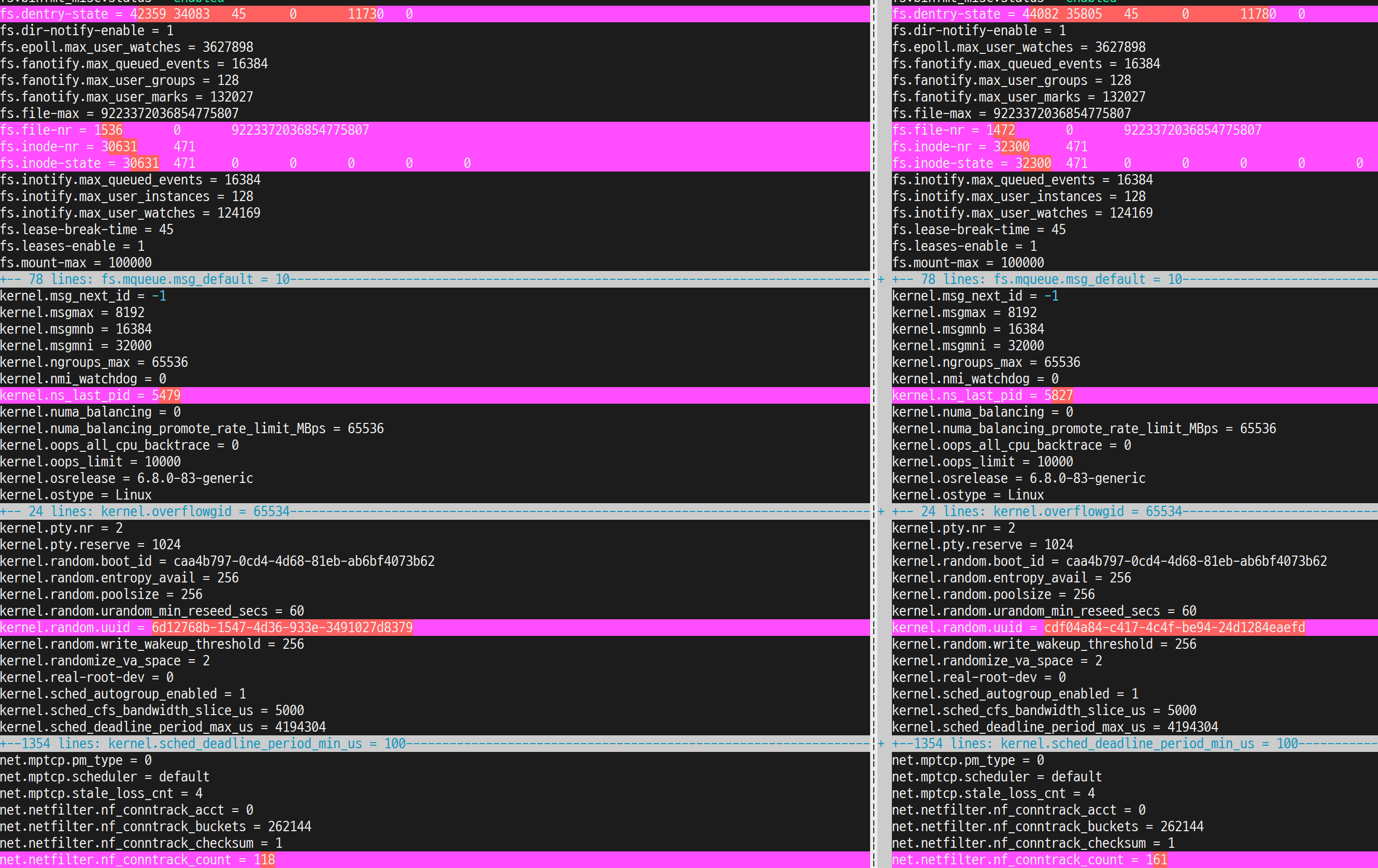
Task: Click kernel.osrelease = 6.8.0-83-generic in left pane
Action: [x=126, y=478]
